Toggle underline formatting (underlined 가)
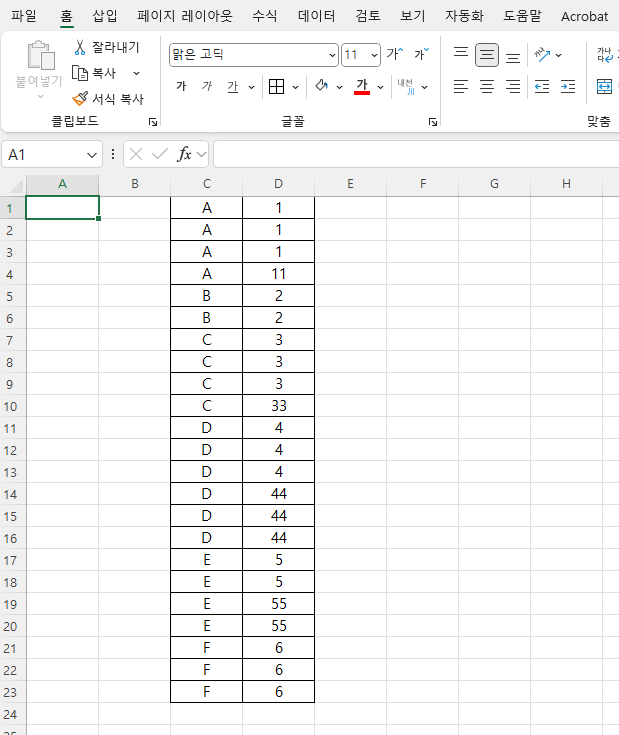 click(x=233, y=86)
